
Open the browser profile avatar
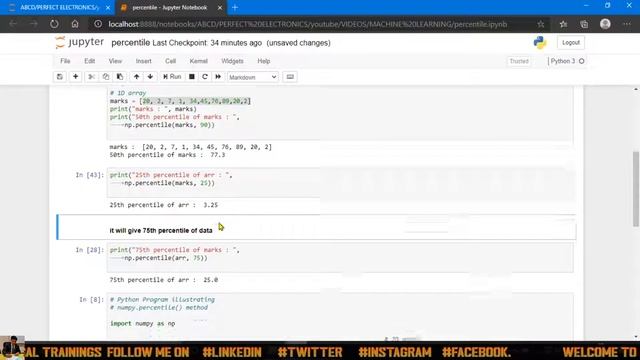[605, 24]
